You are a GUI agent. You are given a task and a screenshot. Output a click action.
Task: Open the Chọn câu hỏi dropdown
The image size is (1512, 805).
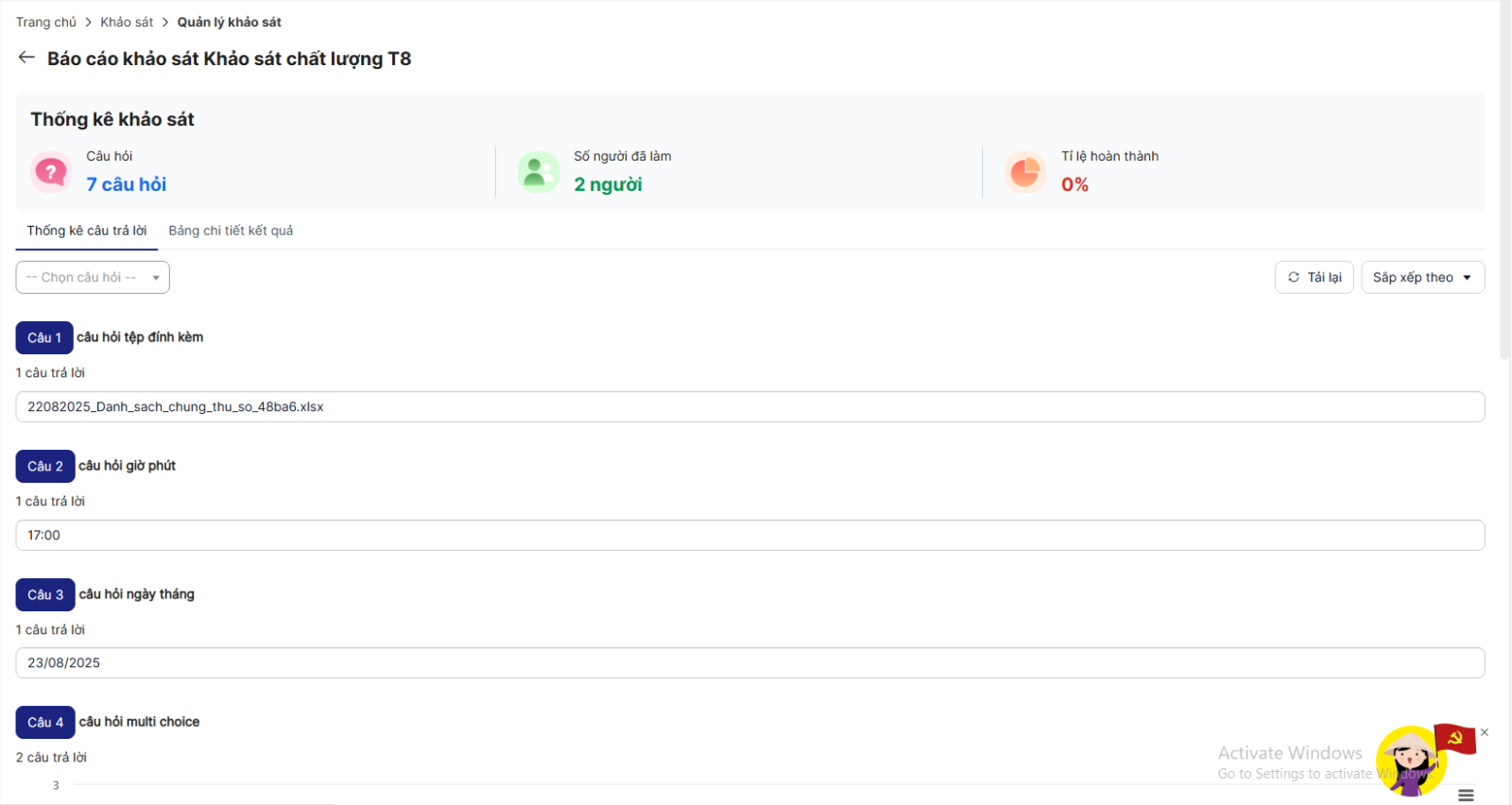coord(93,277)
